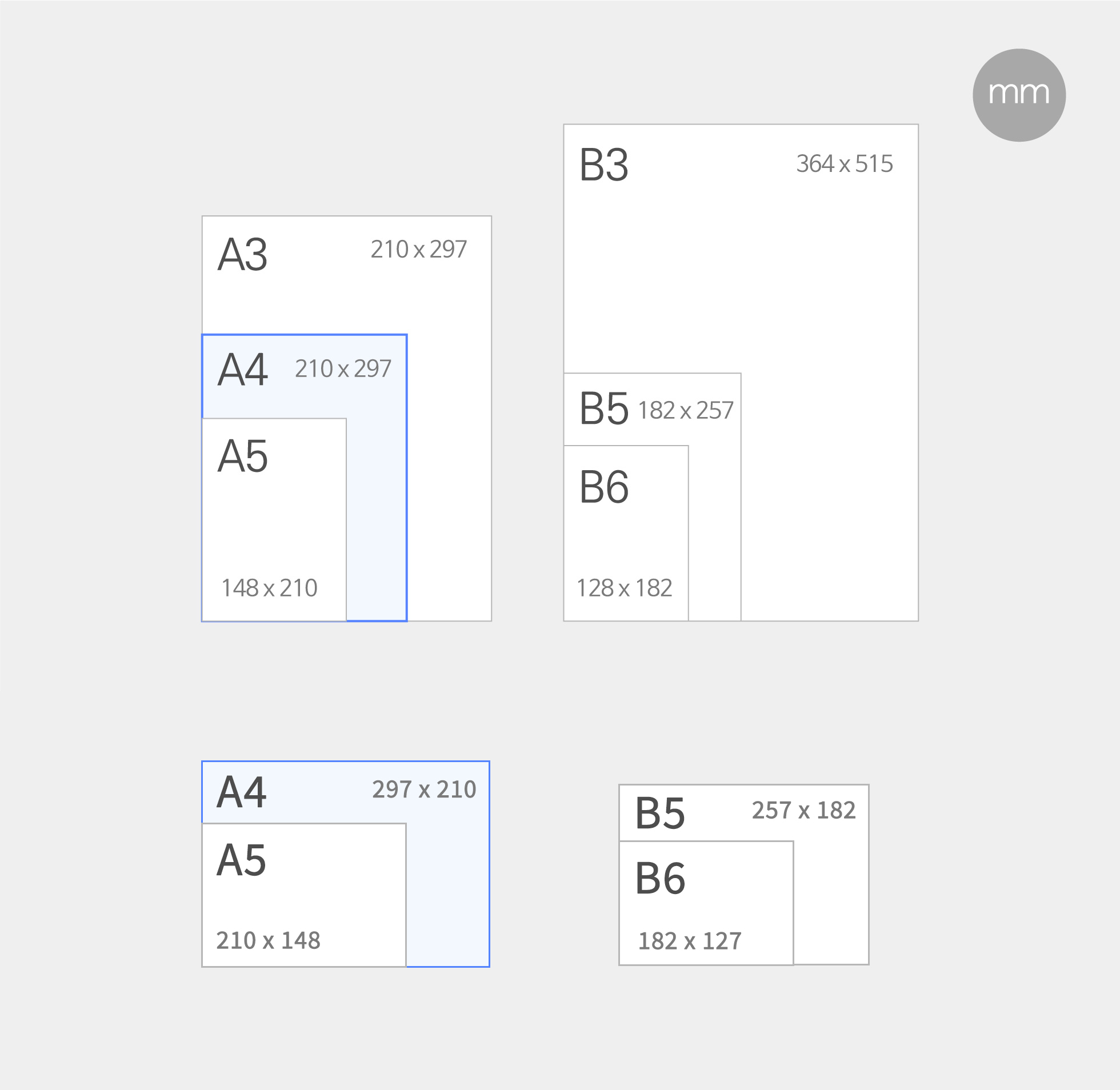1120x1090 pixels.
Task: Click the 257 x 182 dimension text
Action: (803, 811)
